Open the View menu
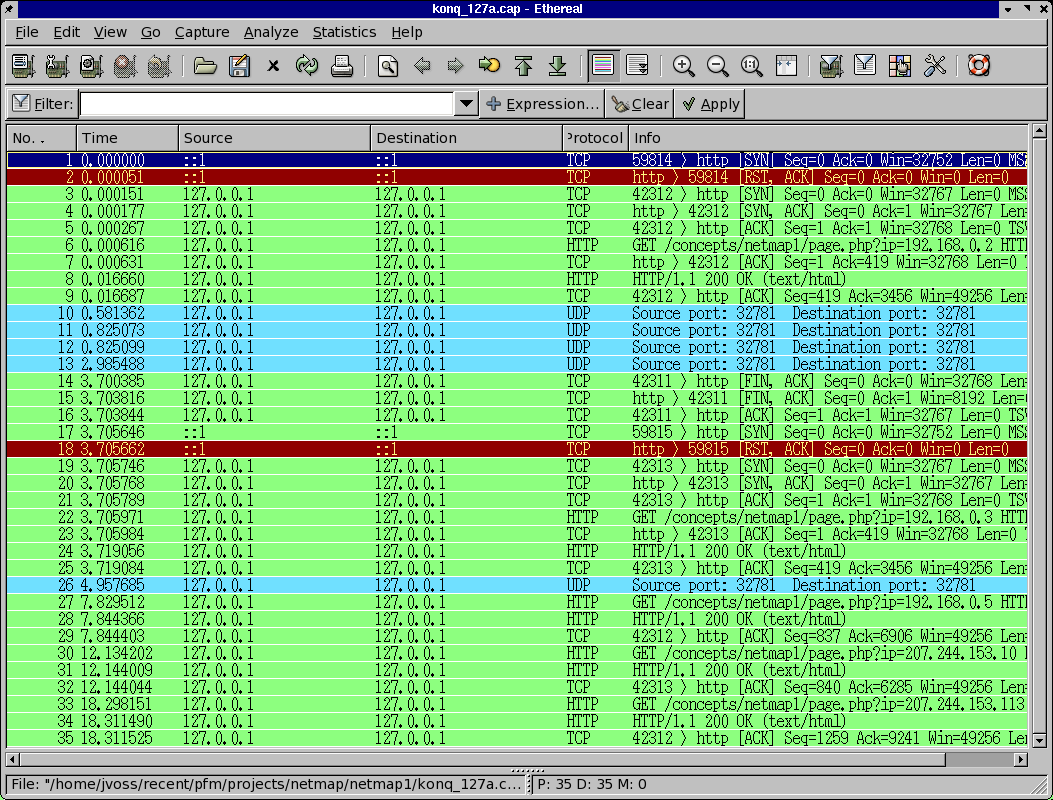The height and width of the screenshot is (800, 1053). click(x=110, y=32)
